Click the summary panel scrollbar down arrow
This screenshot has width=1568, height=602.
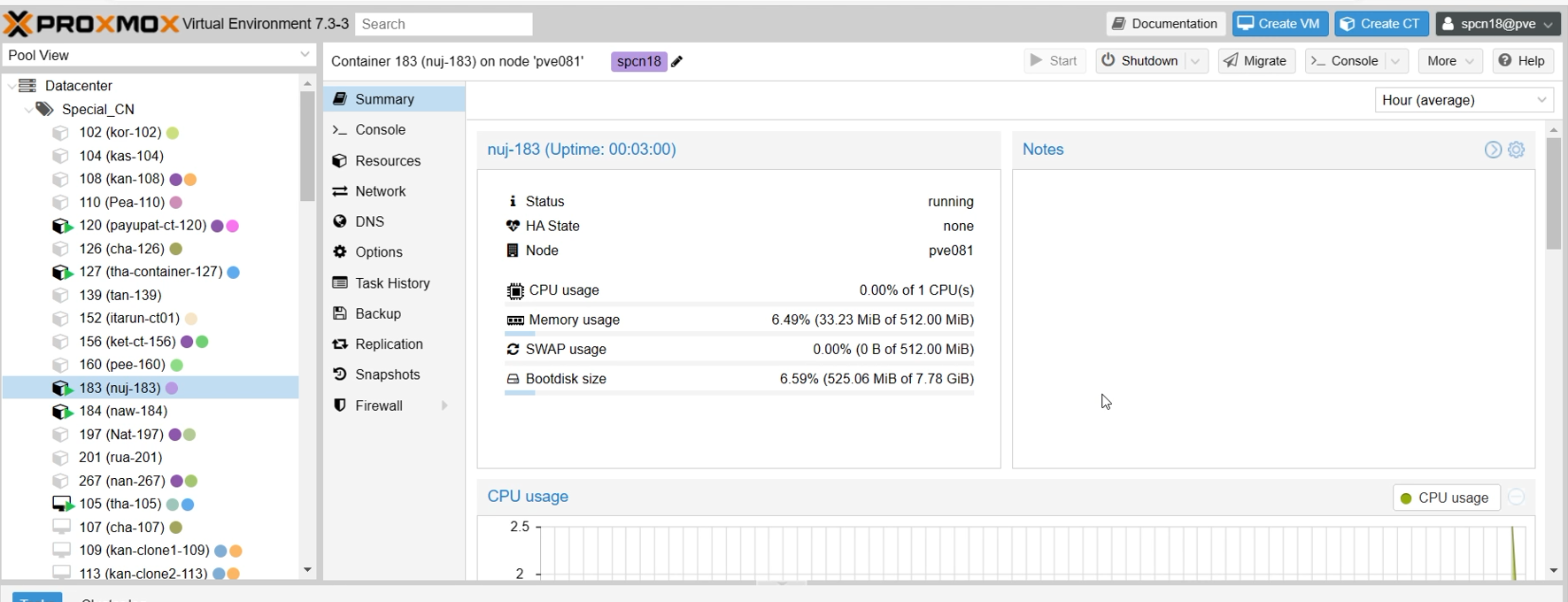pyautogui.click(x=1554, y=571)
